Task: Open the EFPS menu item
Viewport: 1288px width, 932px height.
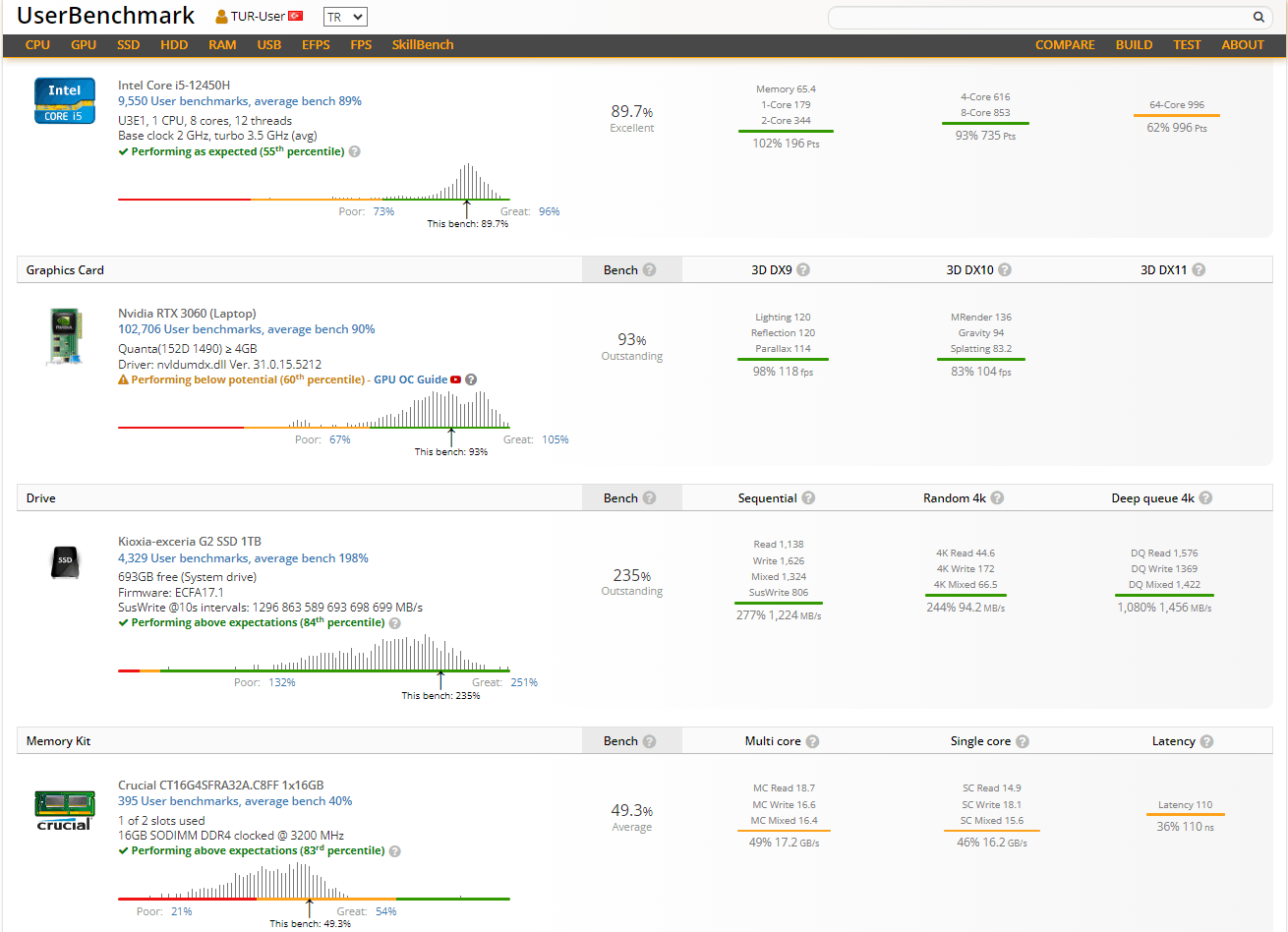Action: 316,44
